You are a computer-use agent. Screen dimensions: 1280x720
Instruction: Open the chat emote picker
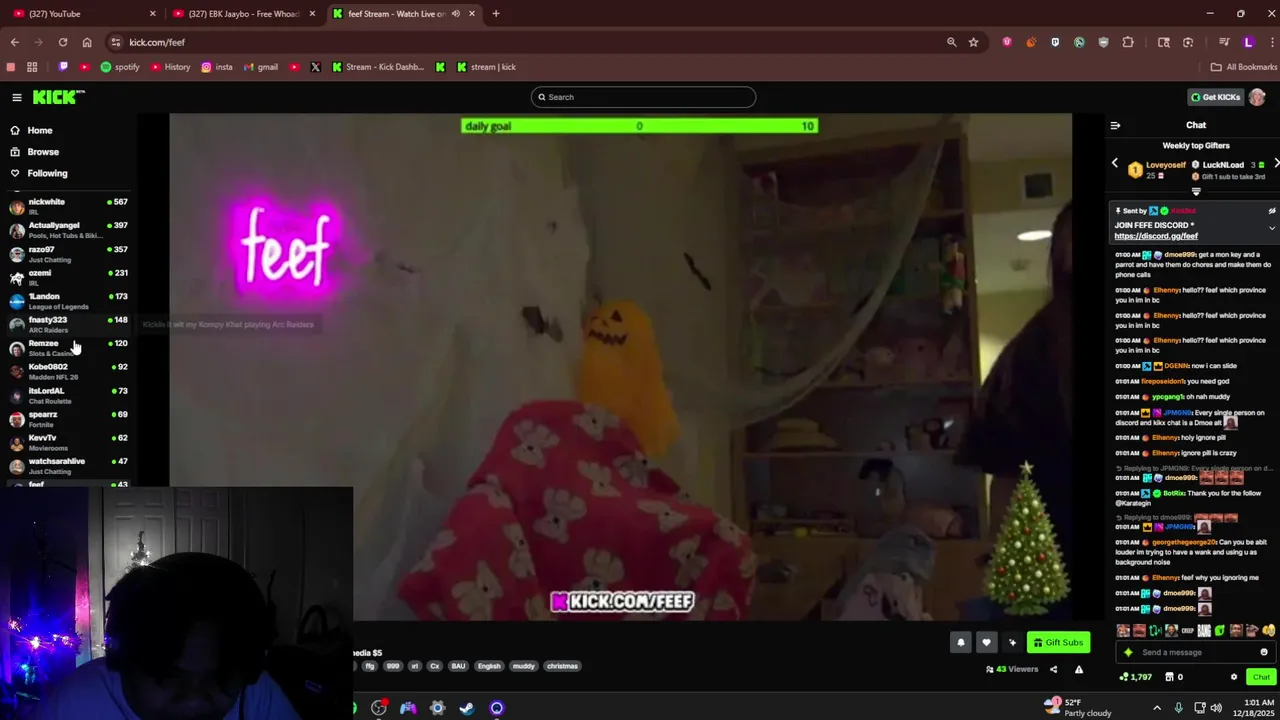tap(1264, 652)
